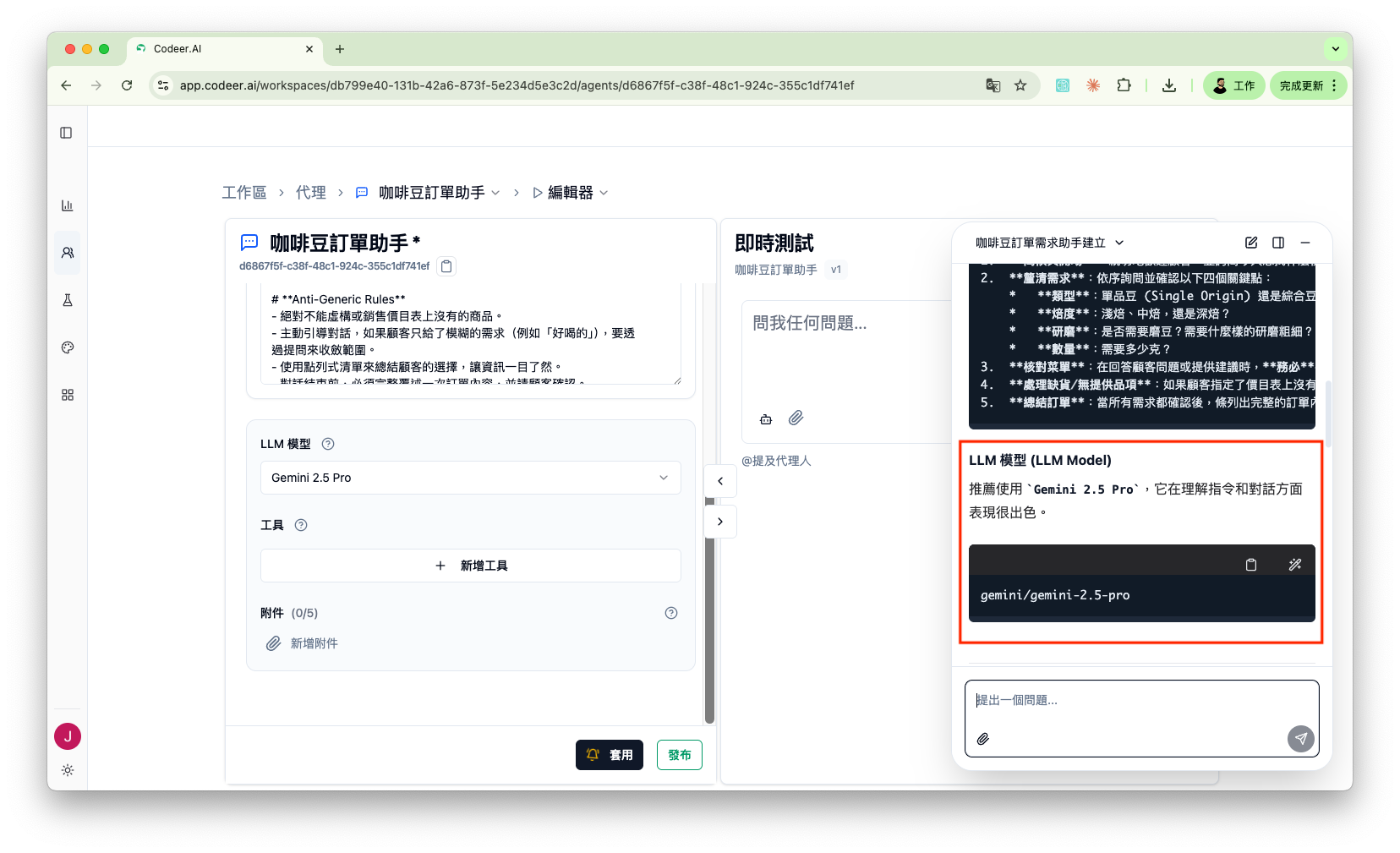Toggle light/dark mode sun icon
The image size is (1400, 853).
tap(68, 770)
